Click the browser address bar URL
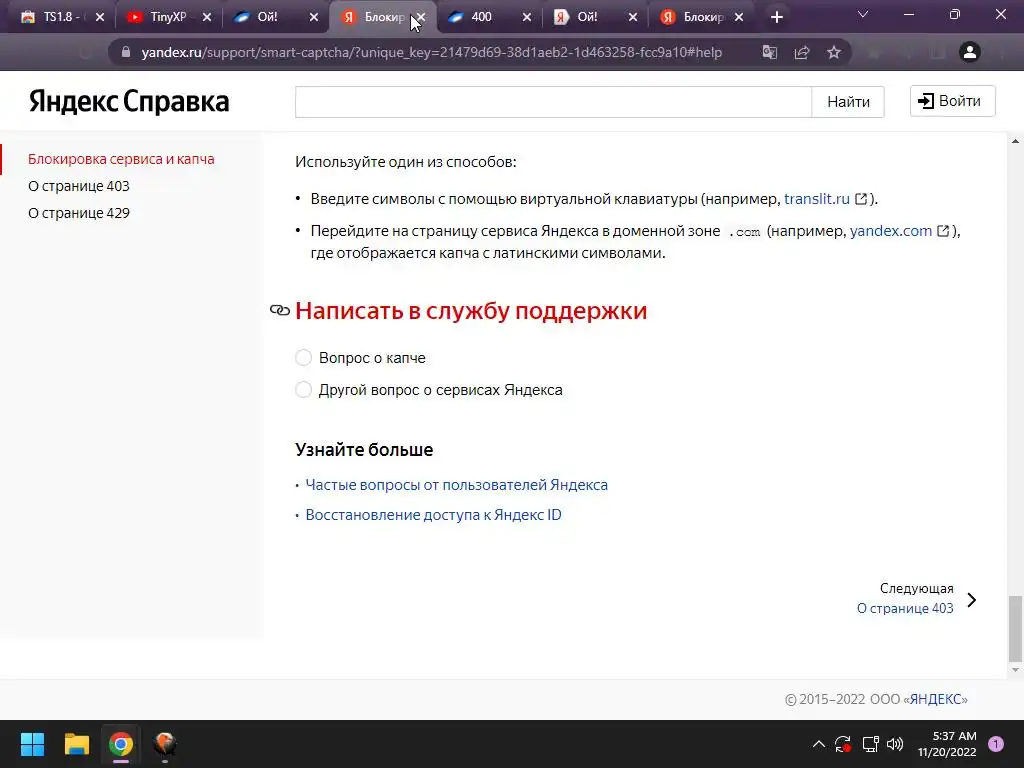This screenshot has height=768, width=1024. 432,52
